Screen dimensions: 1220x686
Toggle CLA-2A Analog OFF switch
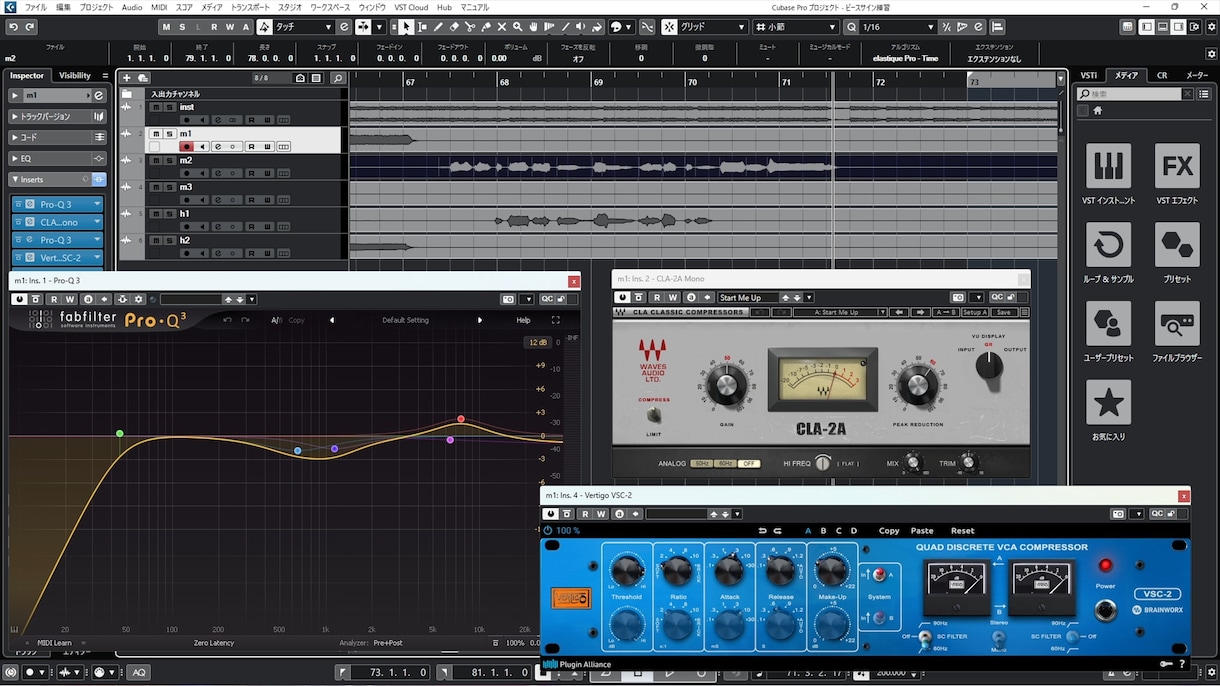point(748,464)
